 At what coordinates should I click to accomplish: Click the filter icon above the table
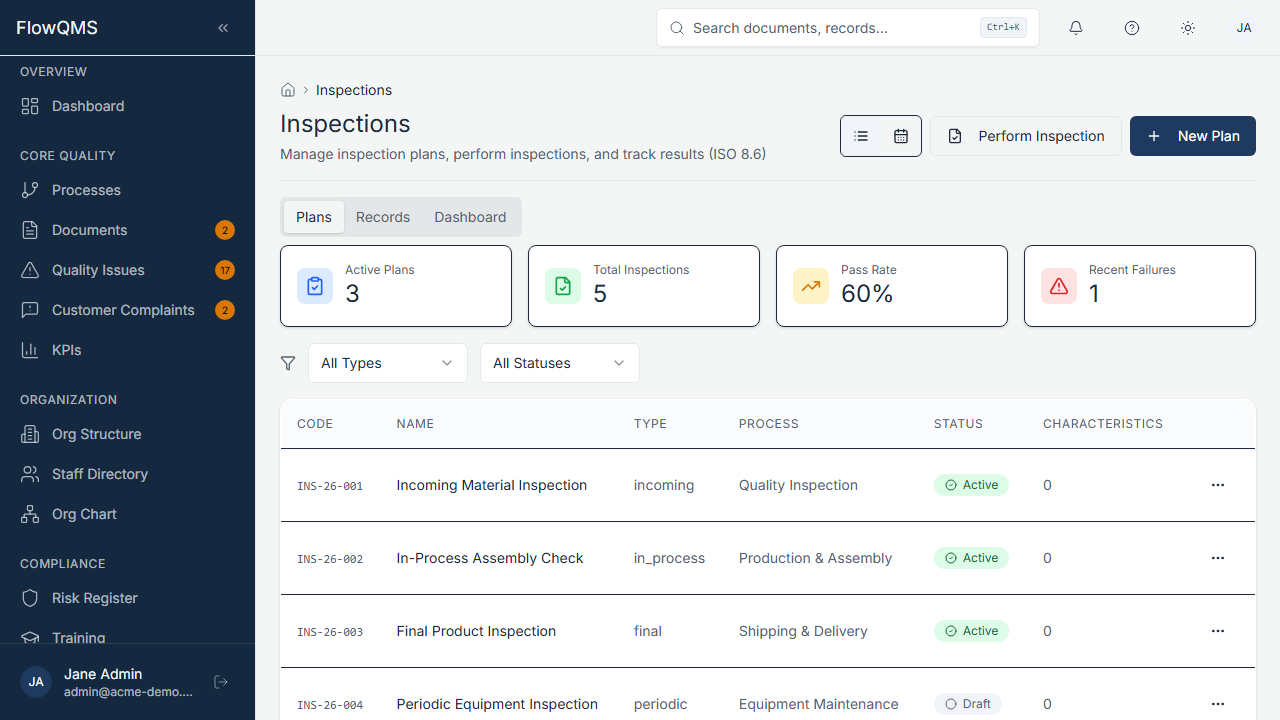288,363
